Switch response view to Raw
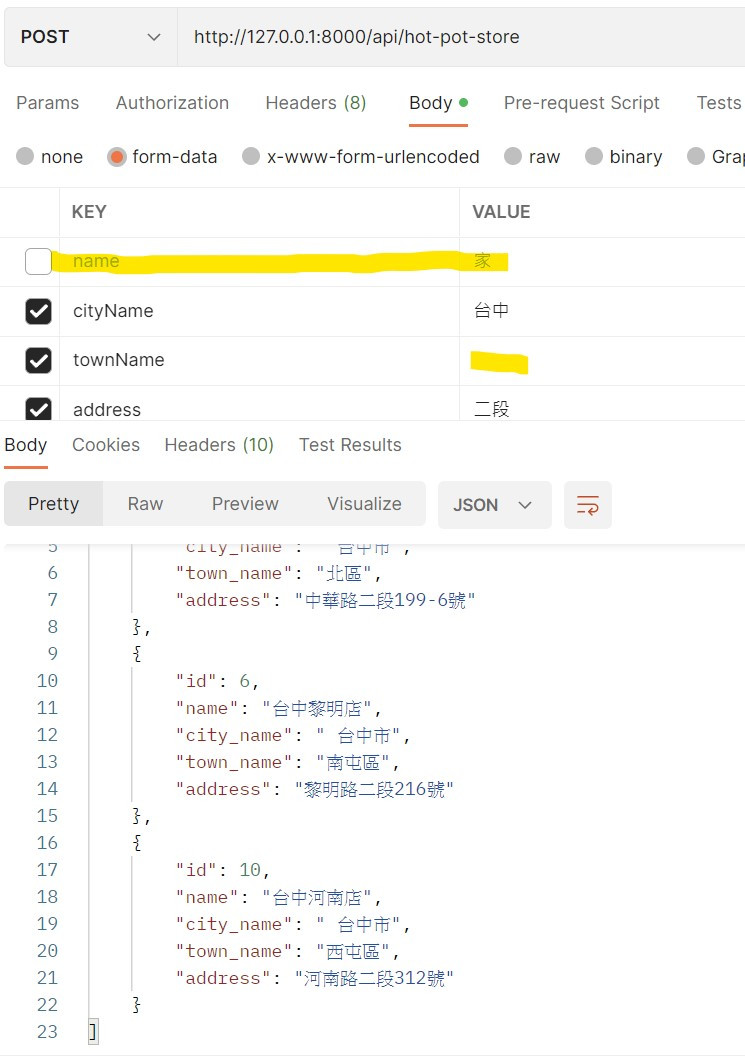 click(x=145, y=504)
